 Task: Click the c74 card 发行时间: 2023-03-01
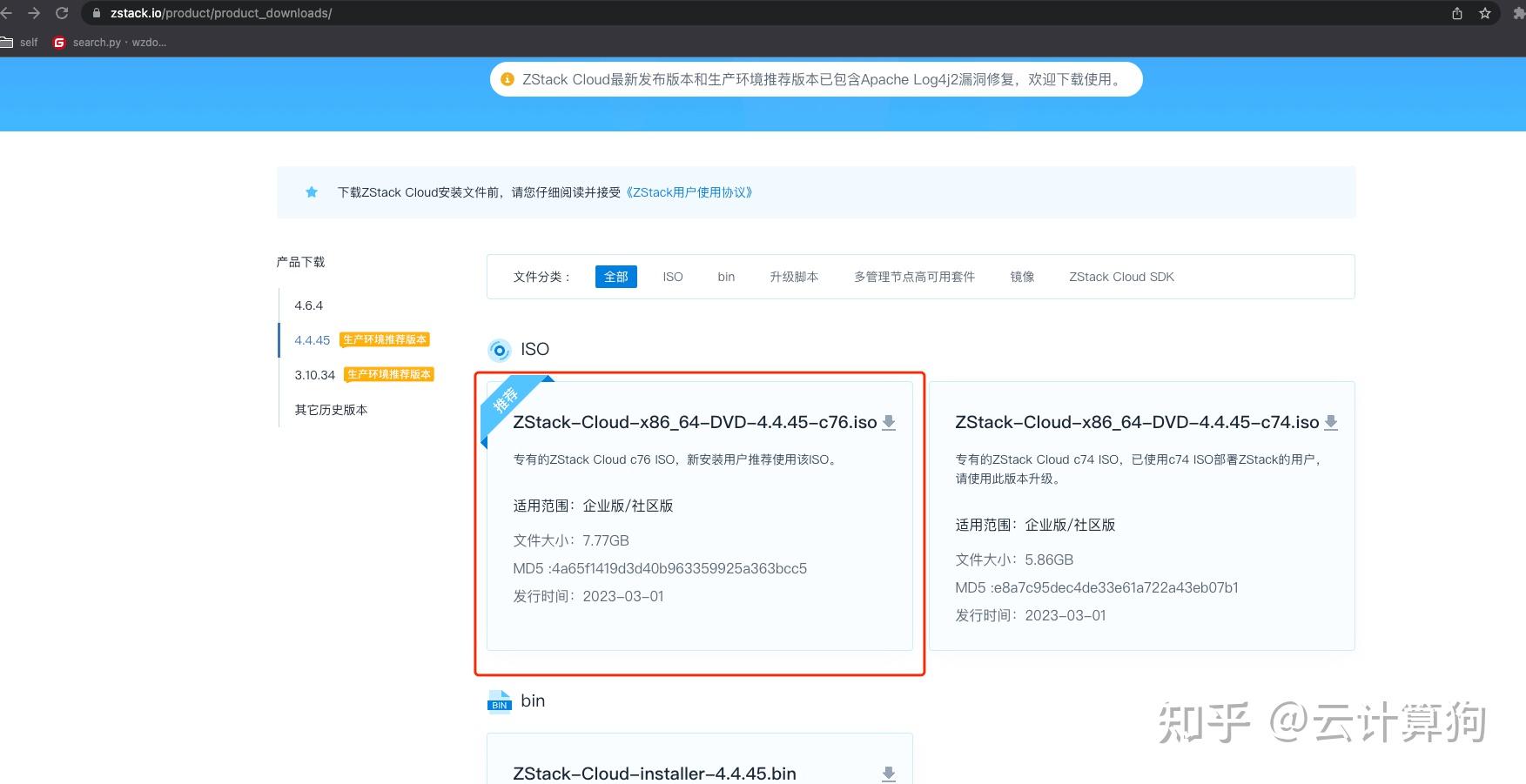[x=1031, y=615]
